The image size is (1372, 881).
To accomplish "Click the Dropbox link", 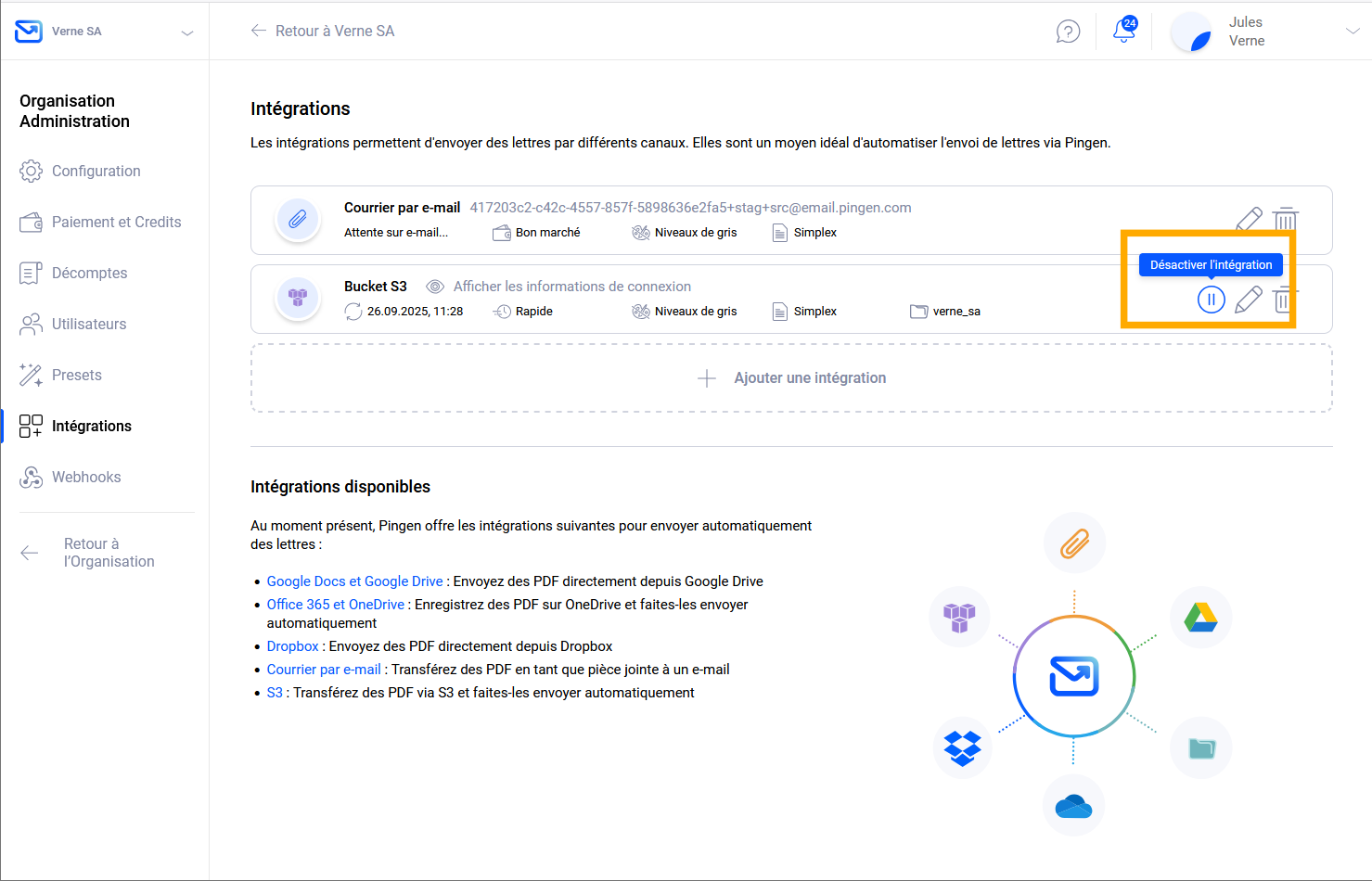I will pyautogui.click(x=292, y=646).
